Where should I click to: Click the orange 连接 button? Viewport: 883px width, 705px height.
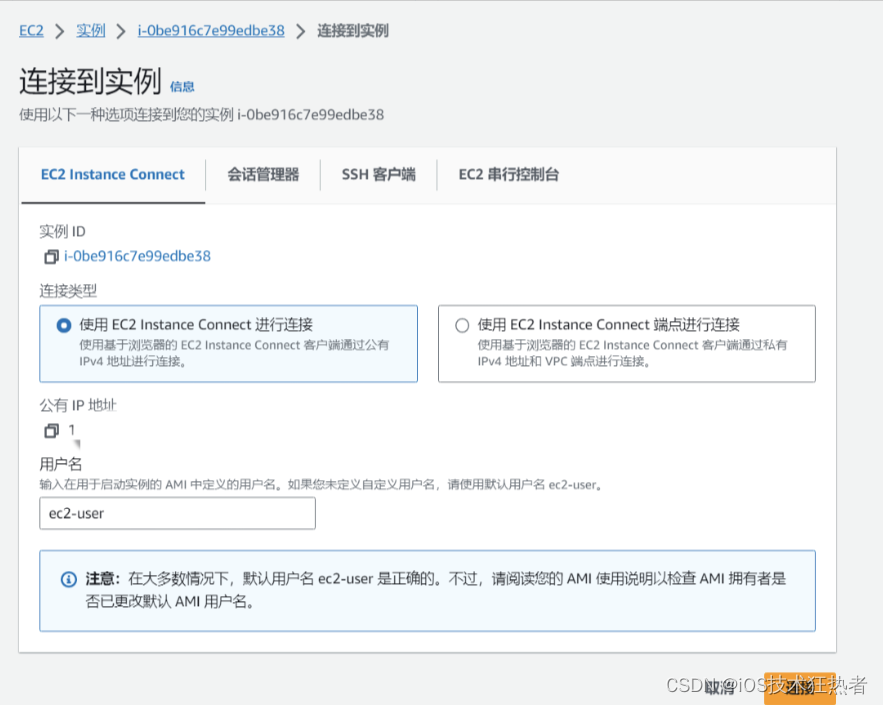coord(800,689)
